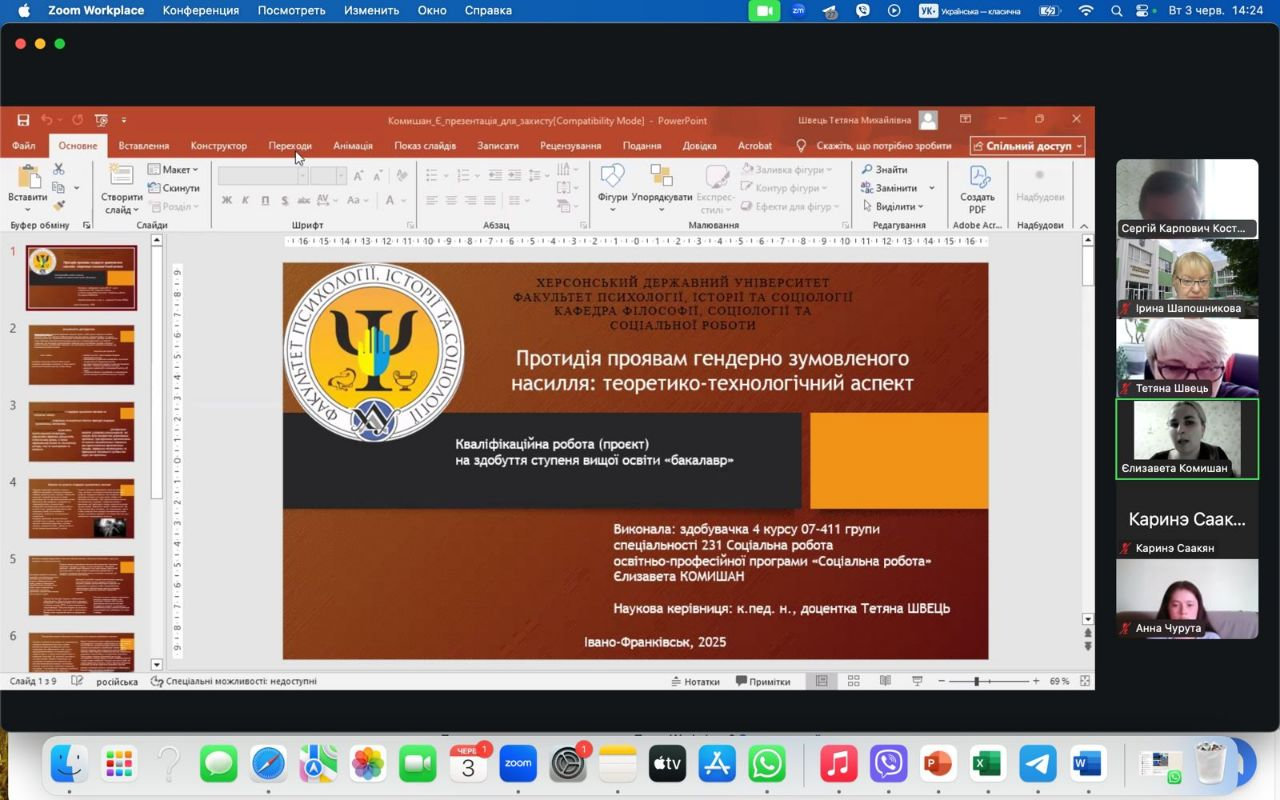This screenshot has width=1280, height=800.
Task: Toggle Underline П formatting
Action: click(265, 200)
